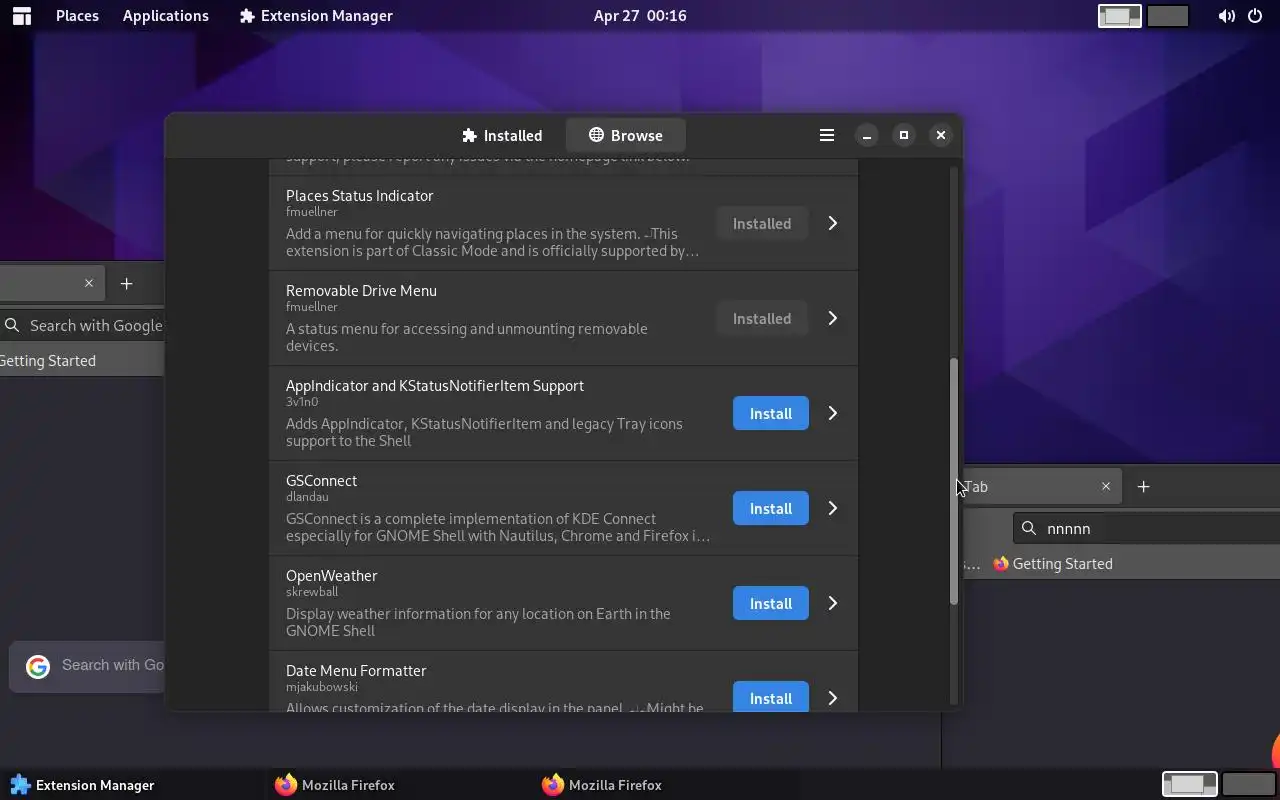
Task: Click author name dlandau under GSConnect
Action: (307, 497)
